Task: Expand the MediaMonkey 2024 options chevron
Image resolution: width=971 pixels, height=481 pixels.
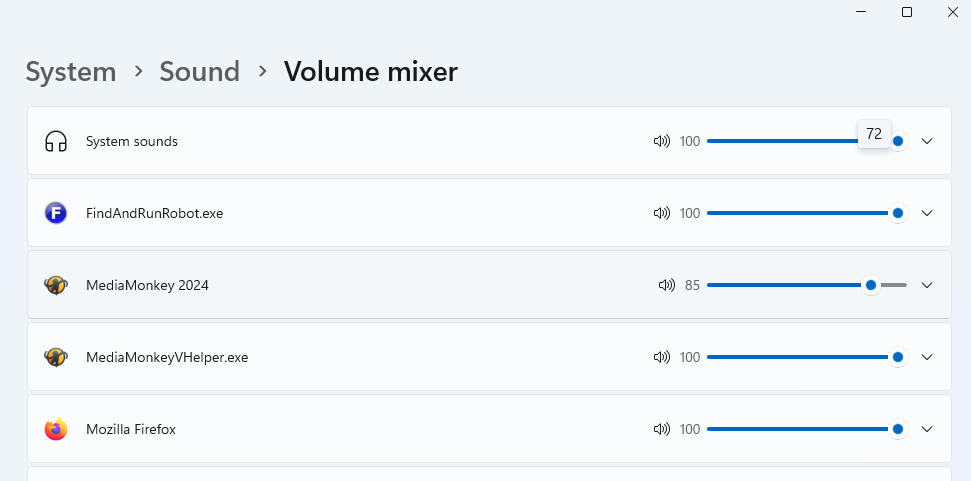Action: tap(927, 285)
